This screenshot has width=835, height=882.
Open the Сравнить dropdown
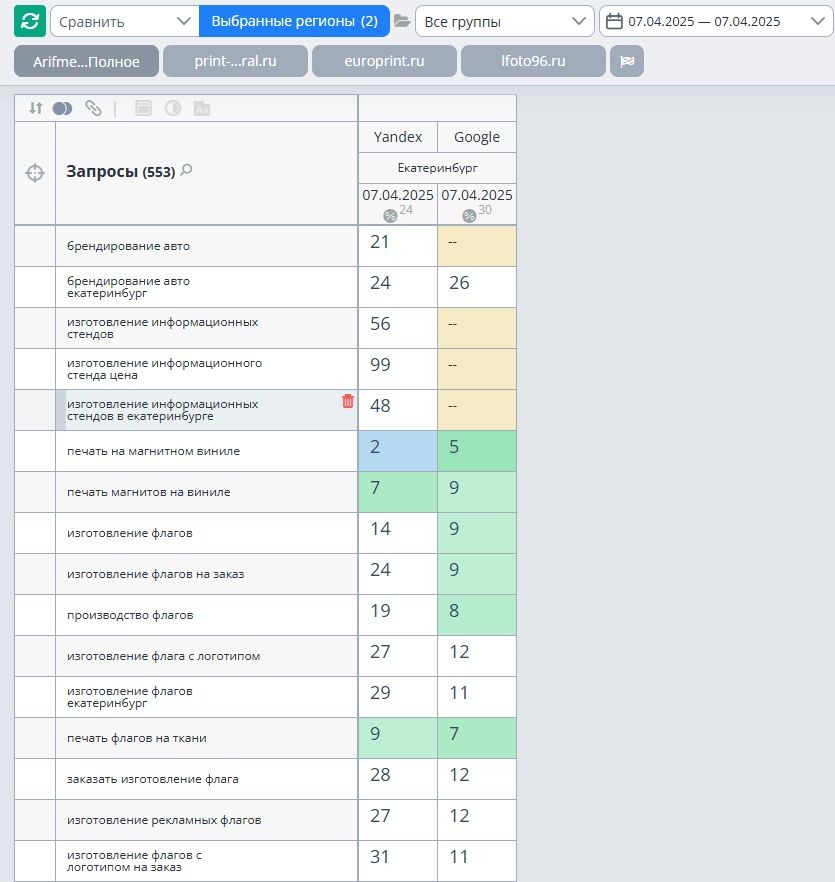(124, 21)
